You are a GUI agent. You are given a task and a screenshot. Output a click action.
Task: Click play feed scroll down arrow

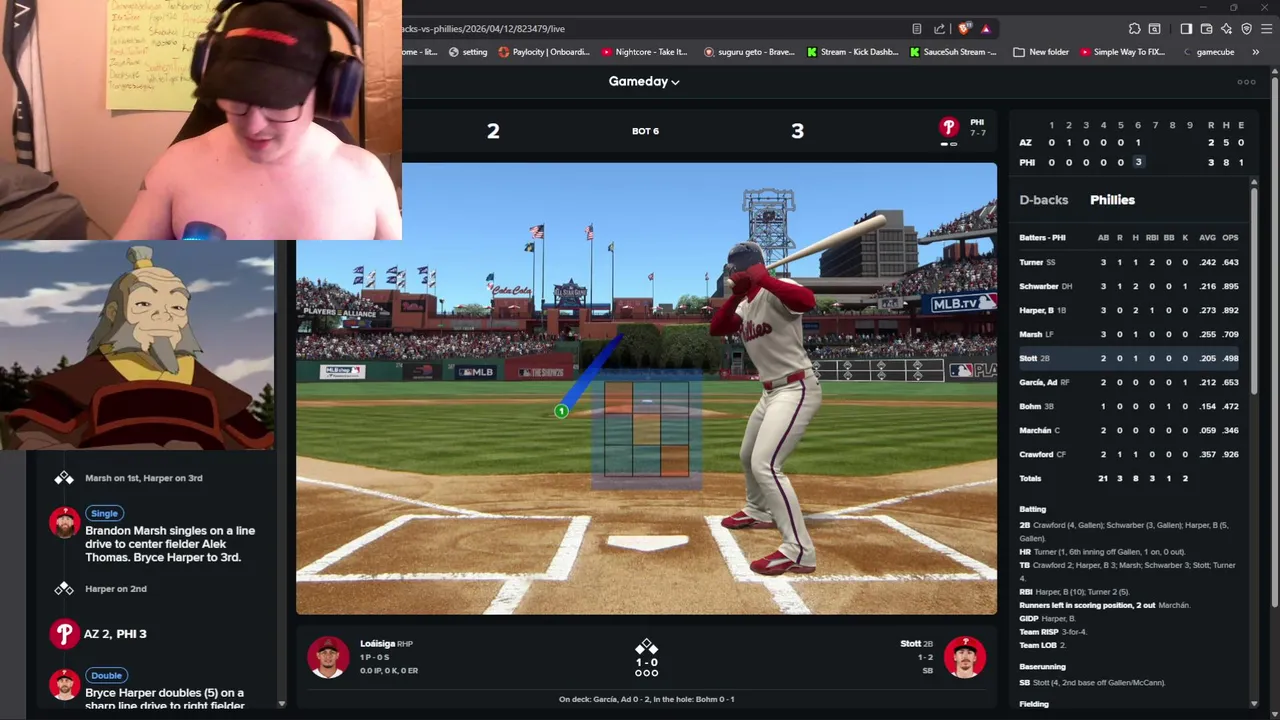pos(281,705)
